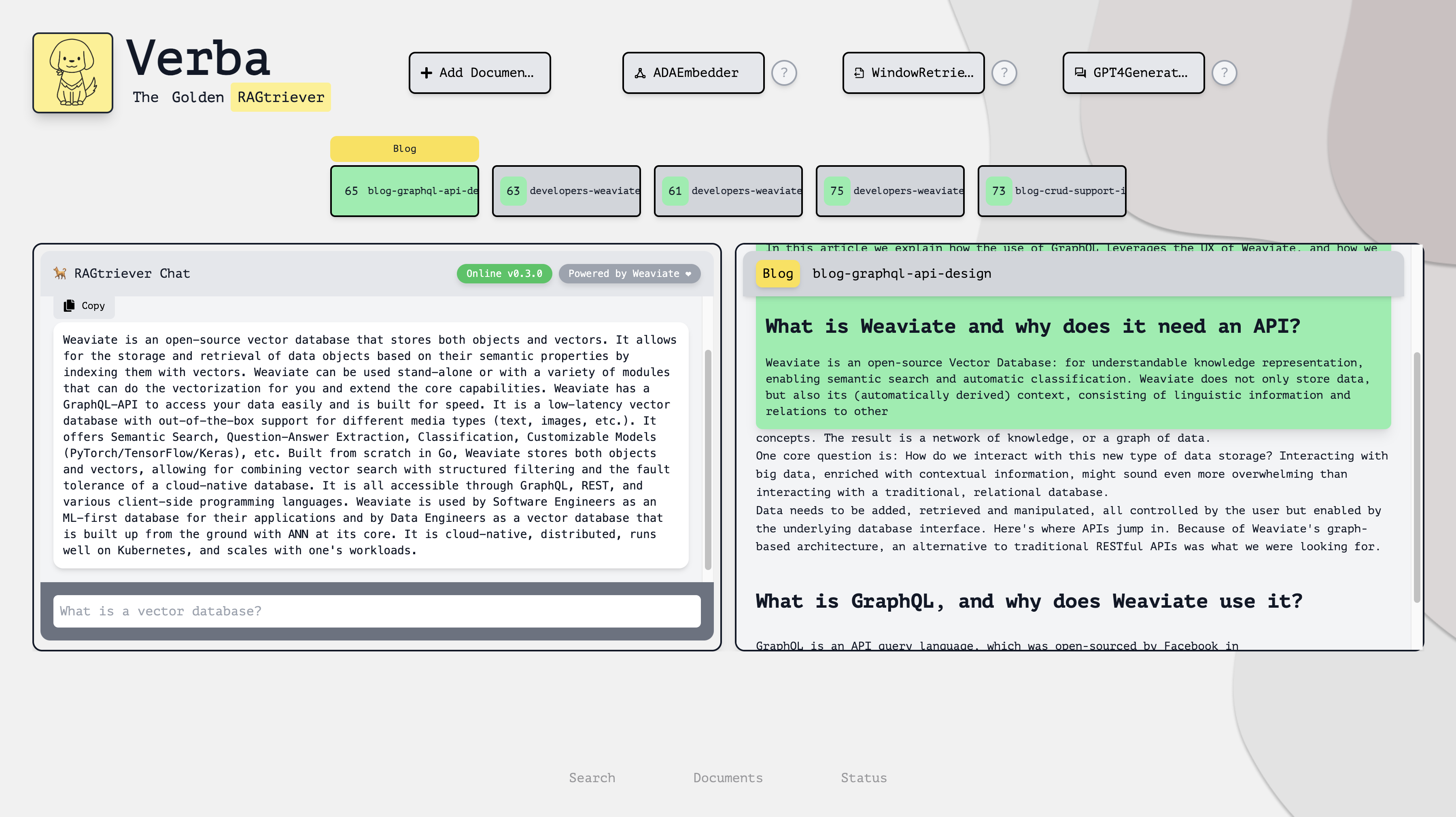Toggle Online v0.3.0 status indicator

point(502,273)
